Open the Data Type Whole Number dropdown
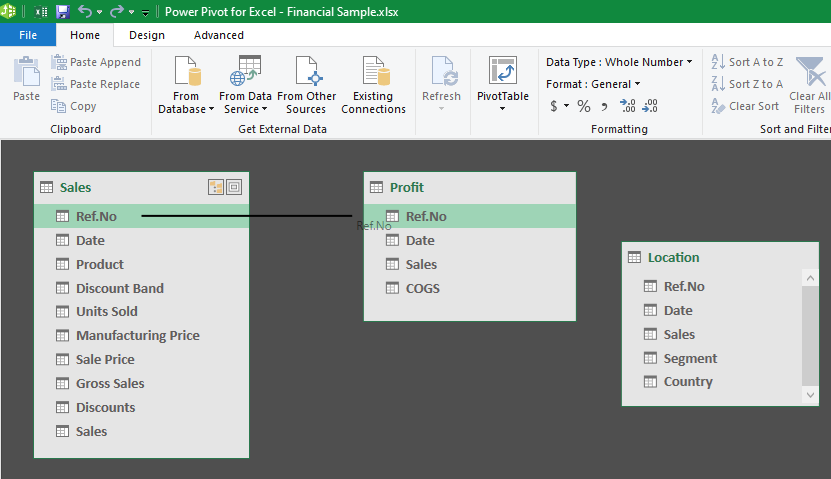Image resolution: width=831 pixels, height=479 pixels. click(619, 62)
